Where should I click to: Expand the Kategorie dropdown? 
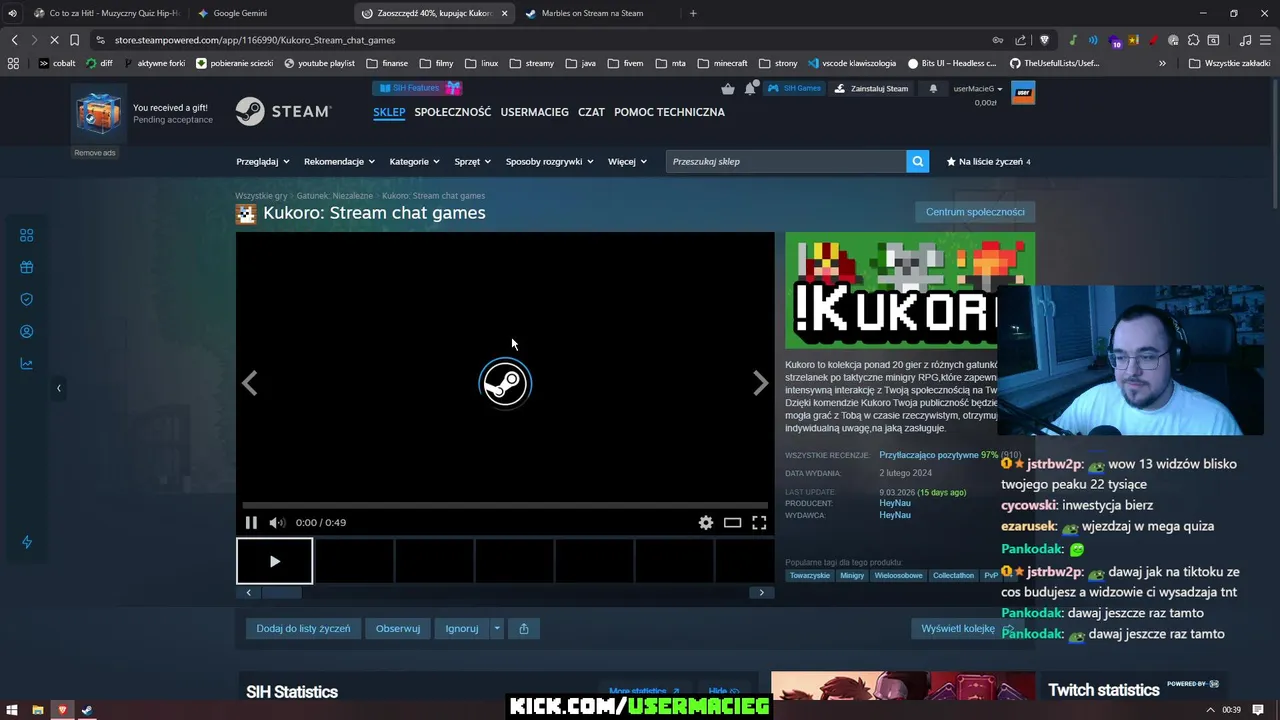[415, 161]
